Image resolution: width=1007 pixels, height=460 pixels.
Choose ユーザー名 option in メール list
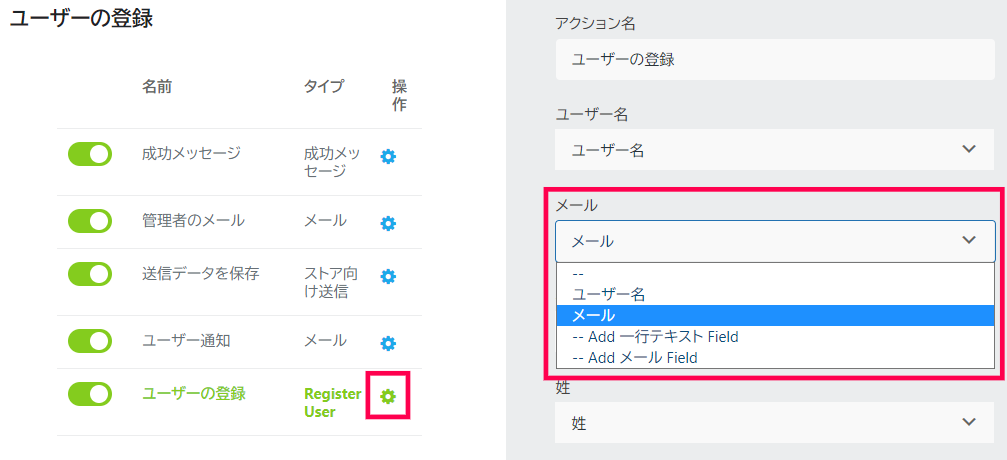775,294
